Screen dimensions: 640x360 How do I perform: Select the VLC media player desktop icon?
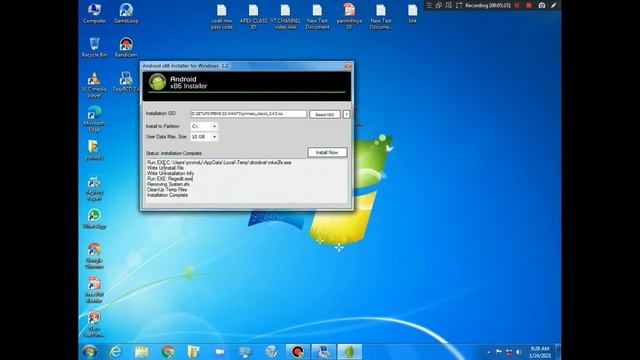pos(94,84)
